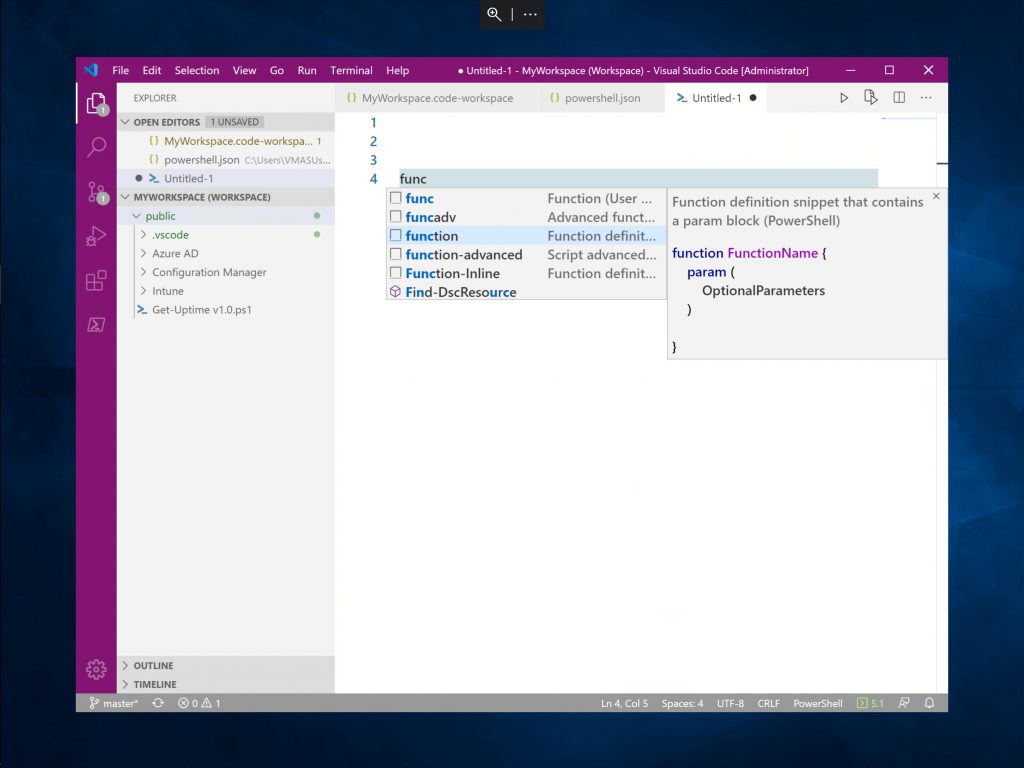Expand the Outline section
This screenshot has height=768, width=1024.
(226, 665)
